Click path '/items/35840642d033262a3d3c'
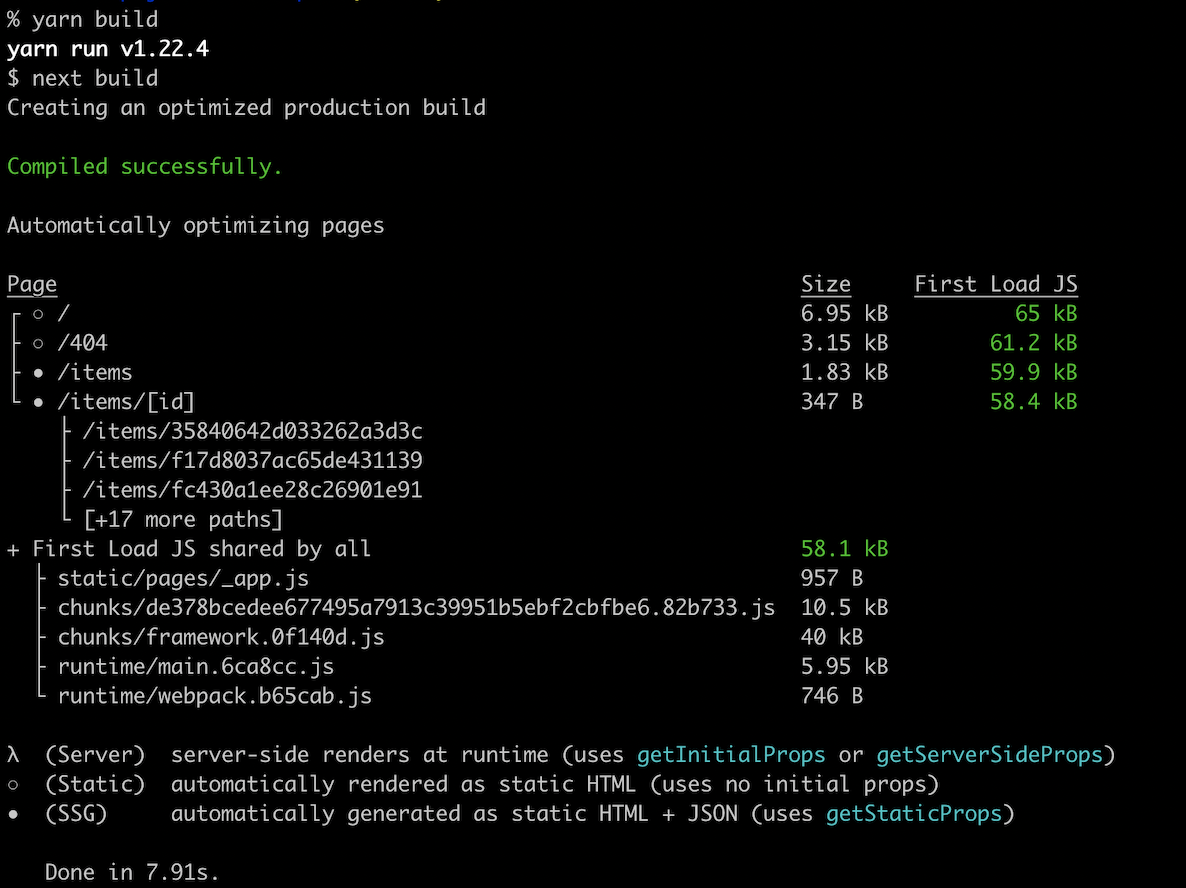Screen dimensions: 1186x888 (x=253, y=432)
